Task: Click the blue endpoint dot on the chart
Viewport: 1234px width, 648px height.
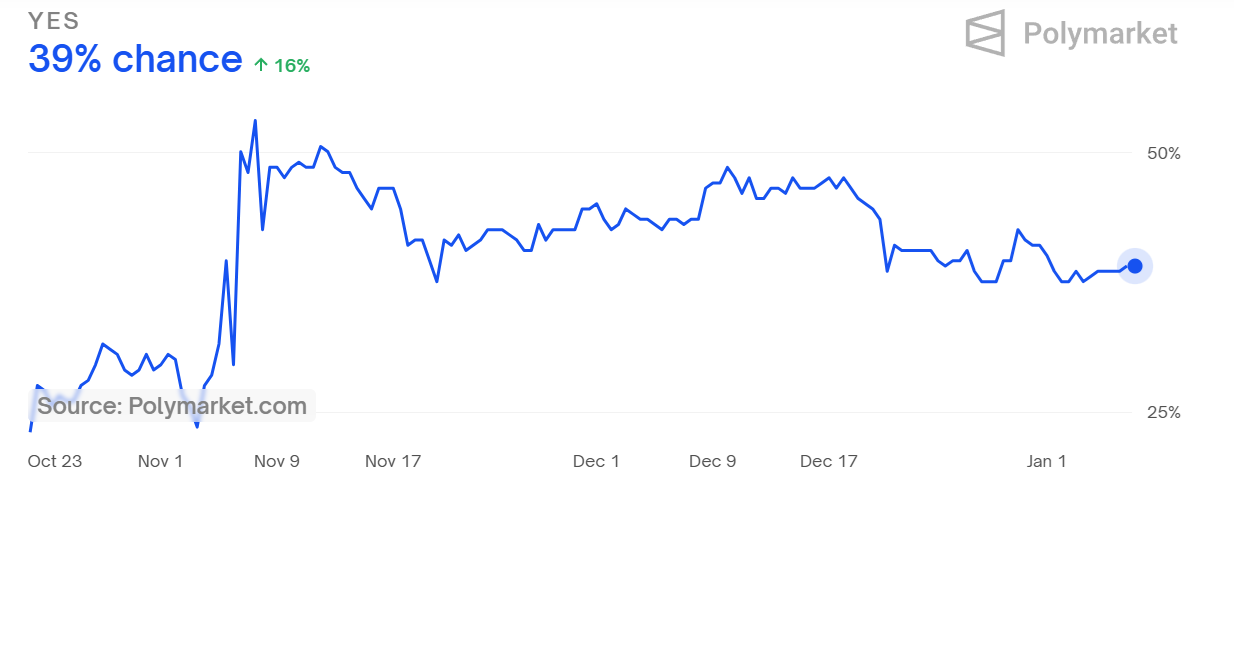Action: click(1135, 266)
